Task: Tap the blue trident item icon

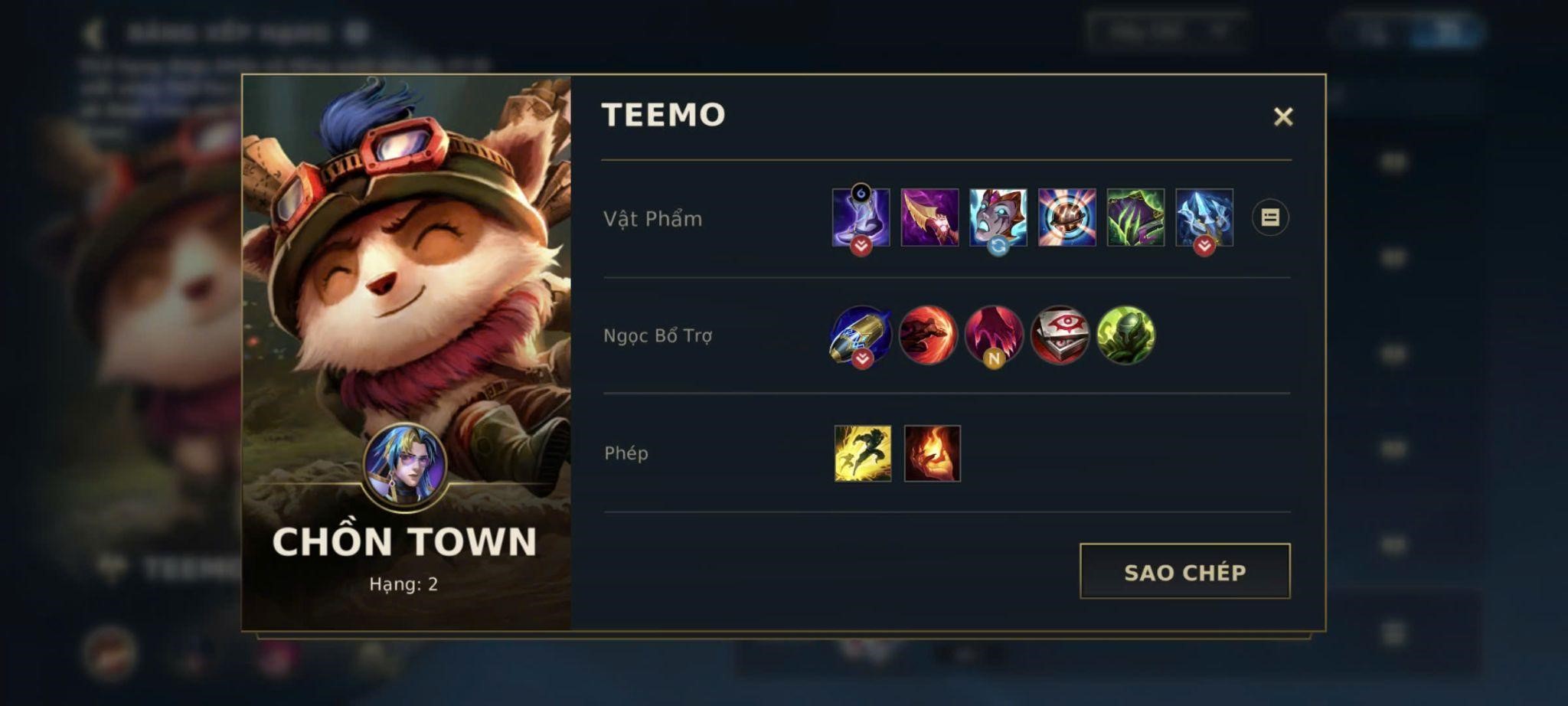Action: (x=1204, y=217)
